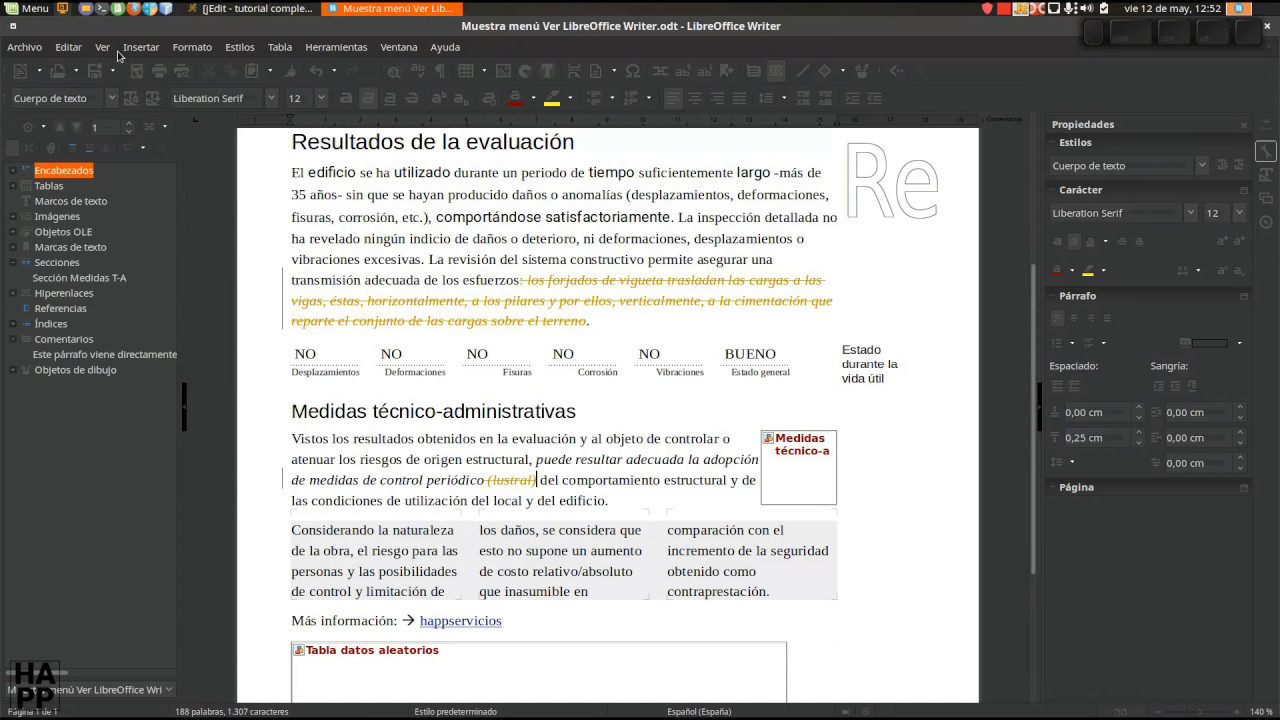Click the Save document icon
This screenshot has width=1280, height=720.
(x=94, y=71)
